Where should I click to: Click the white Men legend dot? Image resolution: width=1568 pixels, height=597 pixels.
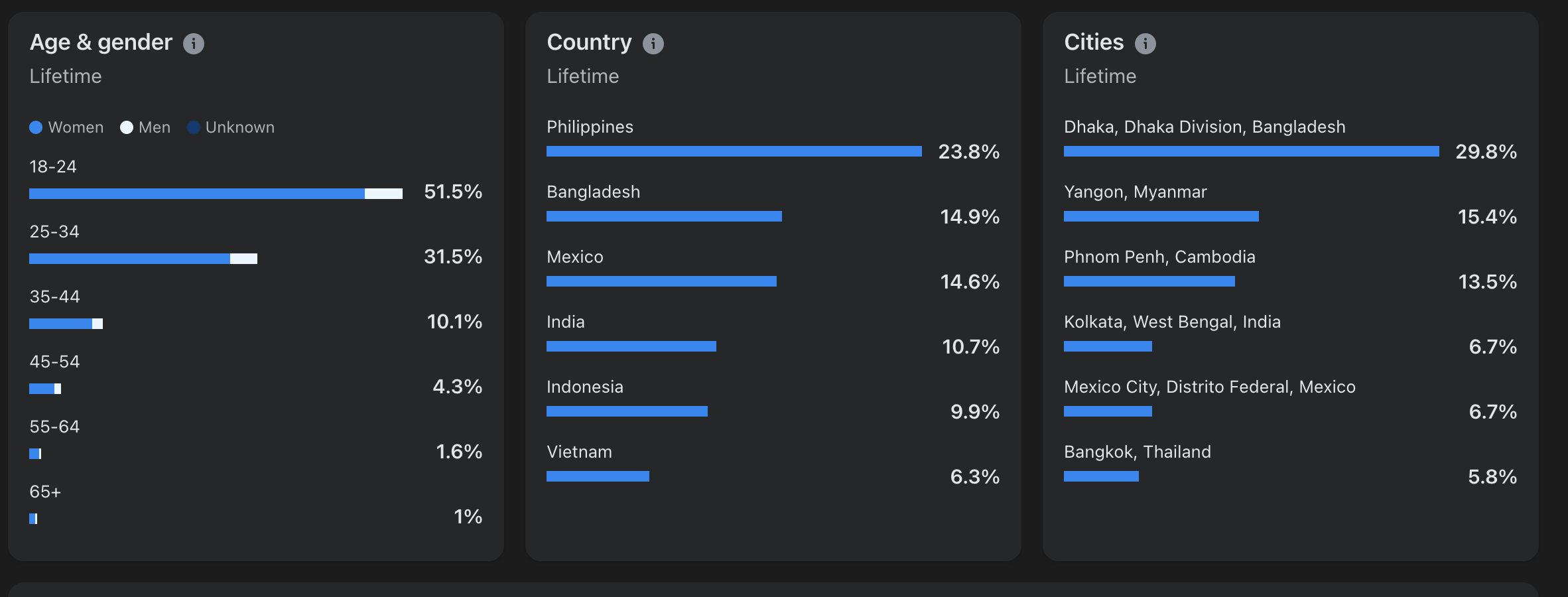tap(127, 127)
